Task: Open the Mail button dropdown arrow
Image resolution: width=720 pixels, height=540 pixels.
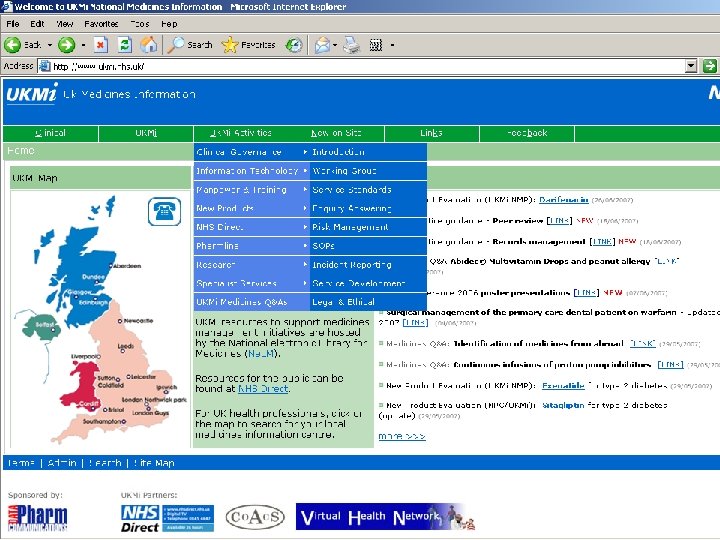Action: (335, 45)
